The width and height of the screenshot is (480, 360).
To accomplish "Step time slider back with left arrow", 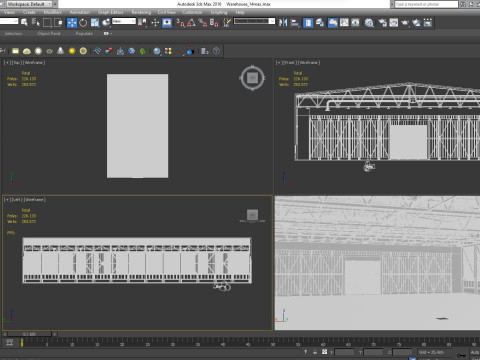I will tap(5, 334).
